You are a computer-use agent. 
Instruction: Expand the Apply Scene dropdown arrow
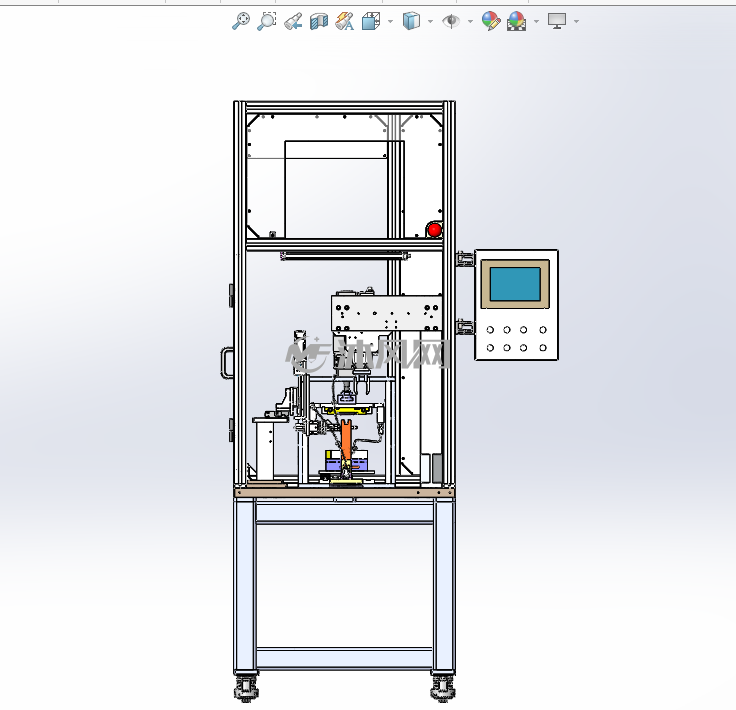(x=537, y=22)
